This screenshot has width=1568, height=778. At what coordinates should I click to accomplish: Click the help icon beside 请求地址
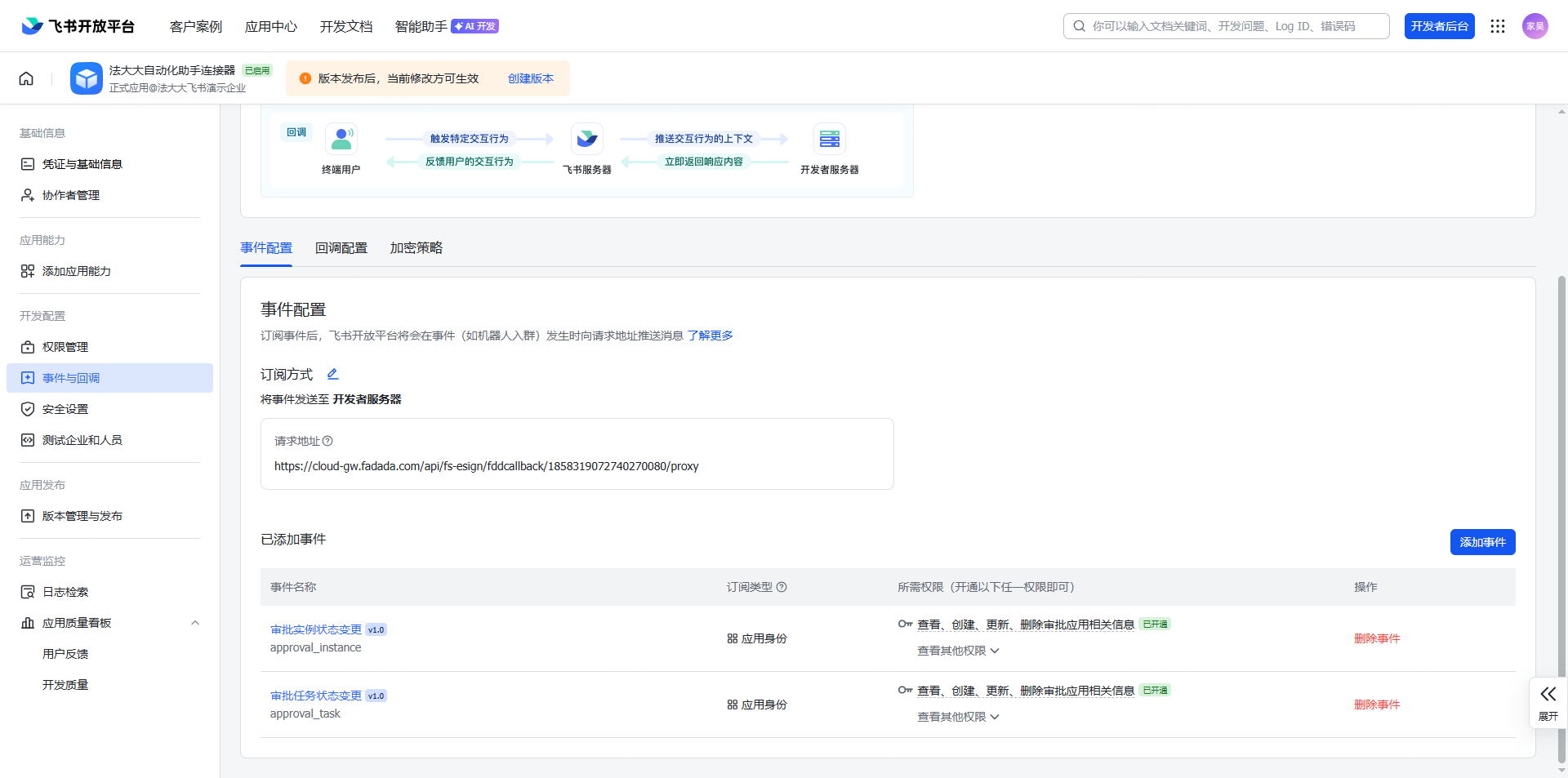click(327, 441)
